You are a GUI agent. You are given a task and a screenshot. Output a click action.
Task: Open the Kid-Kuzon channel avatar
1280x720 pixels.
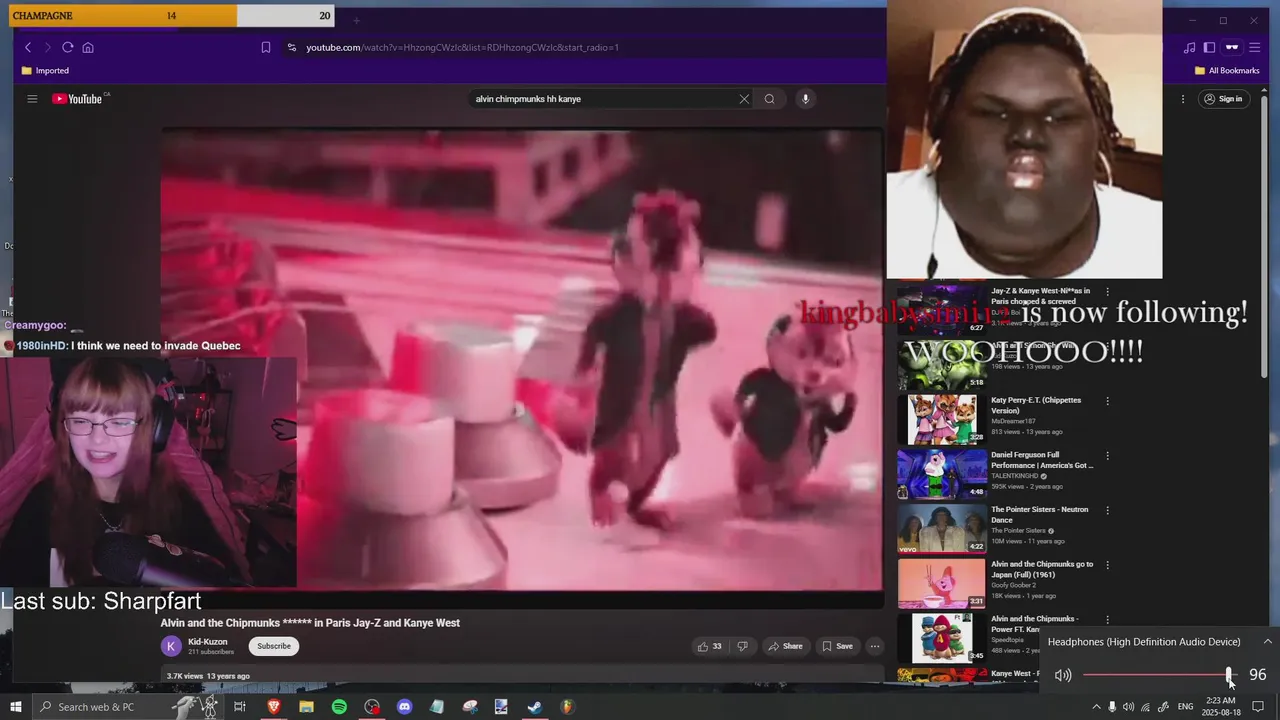171,646
